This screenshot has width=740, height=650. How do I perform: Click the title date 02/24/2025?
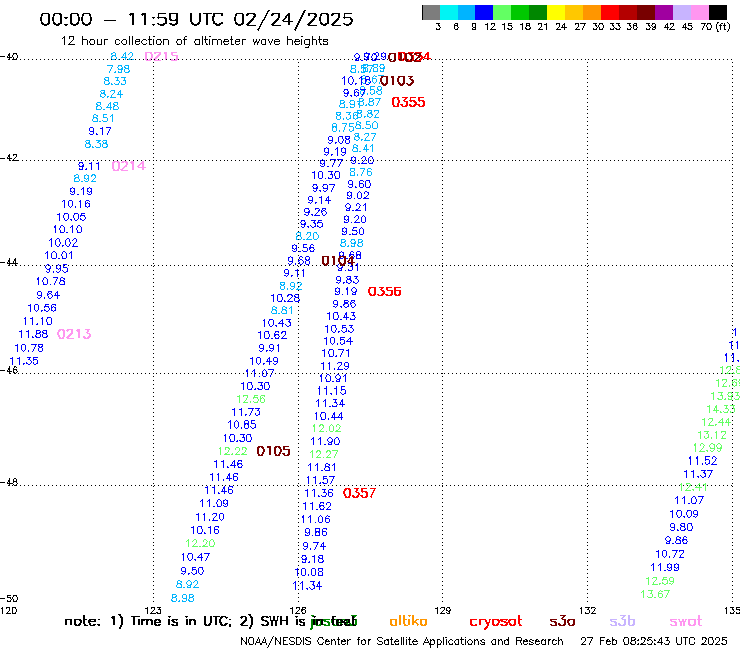tap(293, 19)
